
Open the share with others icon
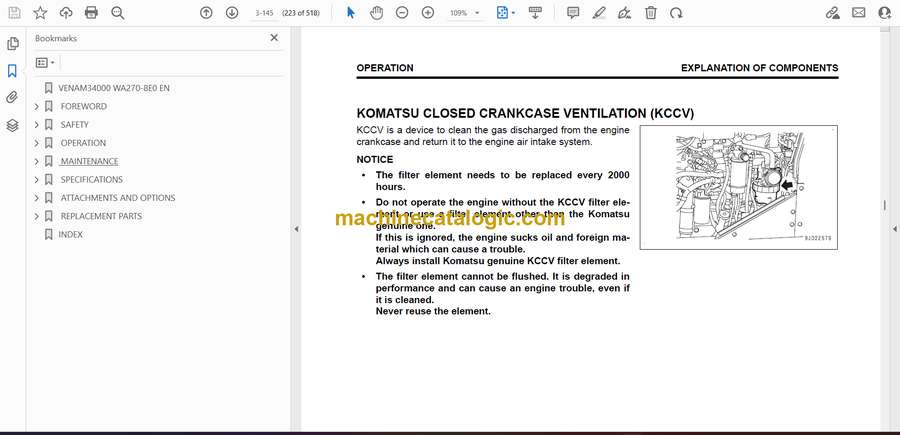(x=885, y=13)
